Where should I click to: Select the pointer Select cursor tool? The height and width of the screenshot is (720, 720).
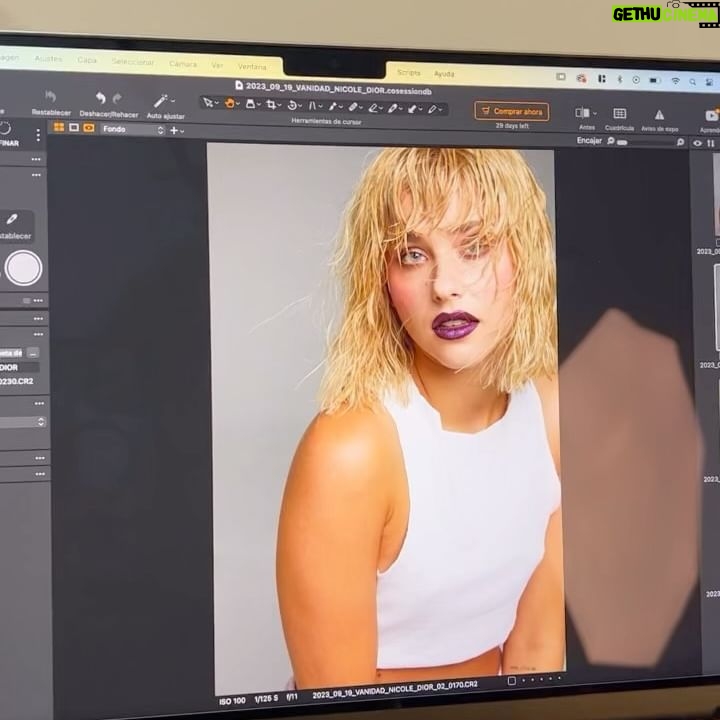[208, 102]
